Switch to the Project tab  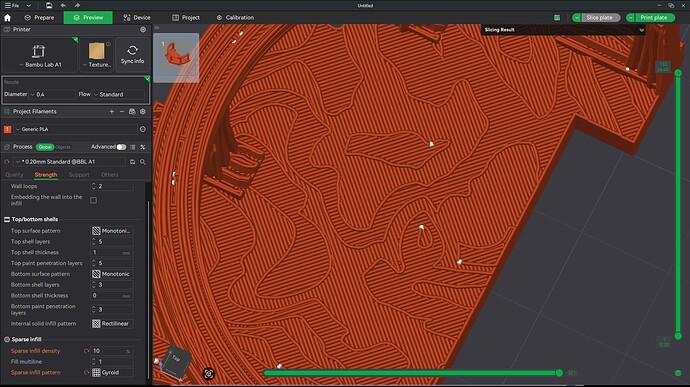(x=186, y=18)
